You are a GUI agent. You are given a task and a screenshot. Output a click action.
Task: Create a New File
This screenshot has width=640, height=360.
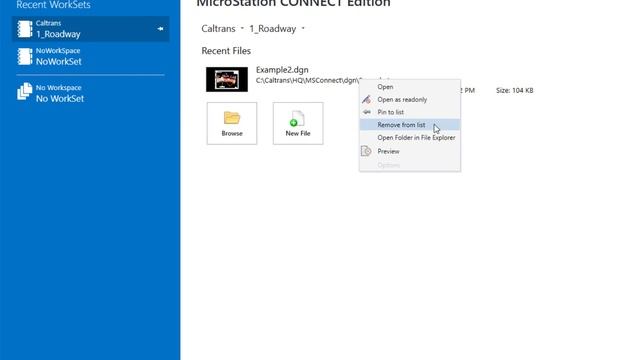pyautogui.click(x=298, y=123)
